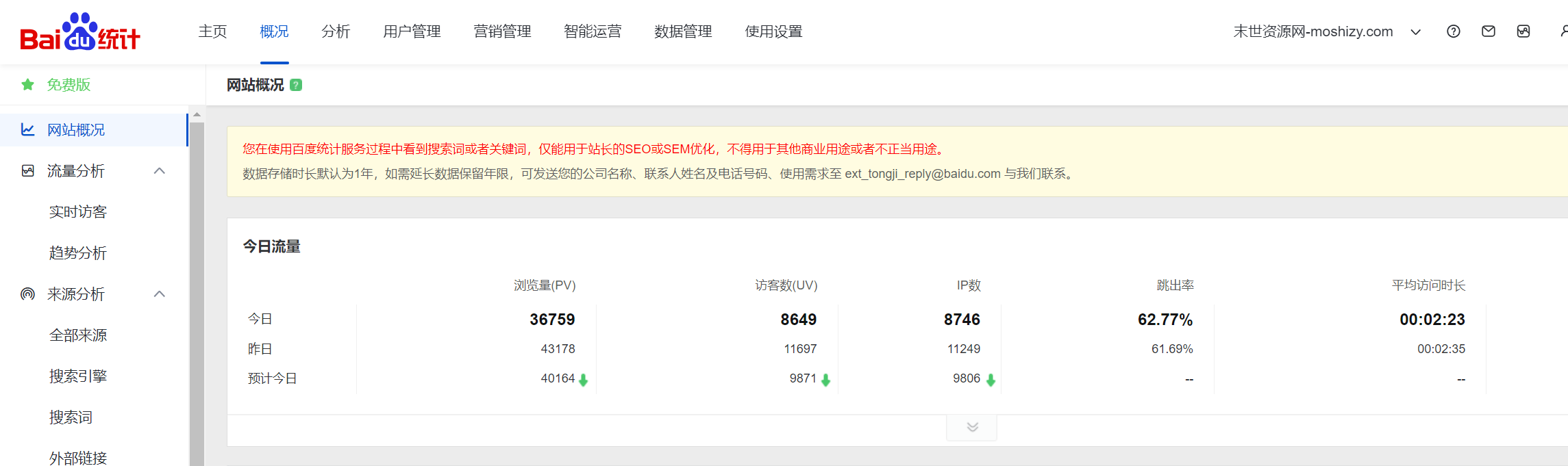Viewport: 1568px width, 466px height.
Task: Click the Baidu Tongji logo
Action: 79,32
